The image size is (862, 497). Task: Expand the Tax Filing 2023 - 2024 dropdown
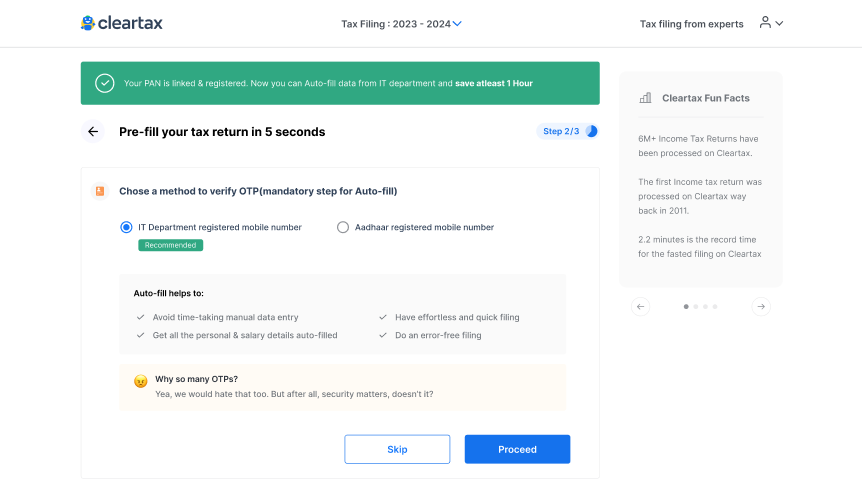[x=401, y=24]
